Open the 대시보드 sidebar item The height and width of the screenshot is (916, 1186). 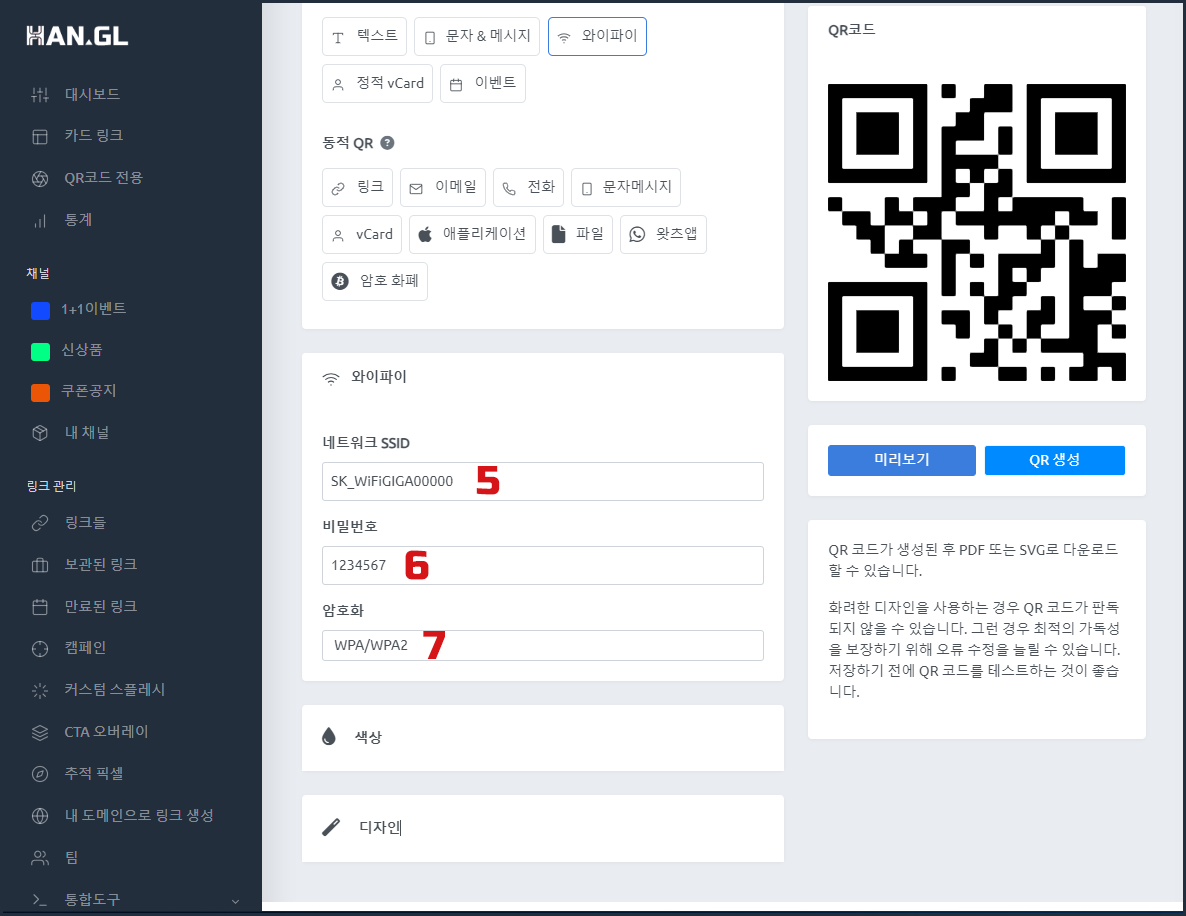tap(92, 94)
